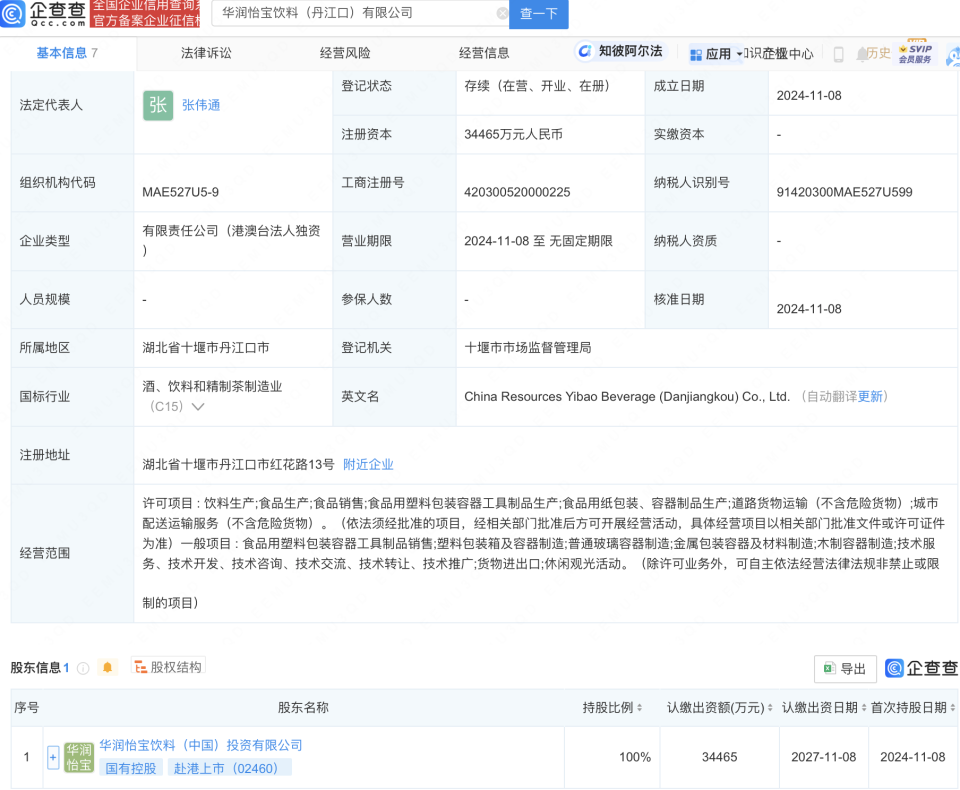Click registered address 红花路13号 text
The height and width of the screenshot is (790, 960).
pos(238,464)
